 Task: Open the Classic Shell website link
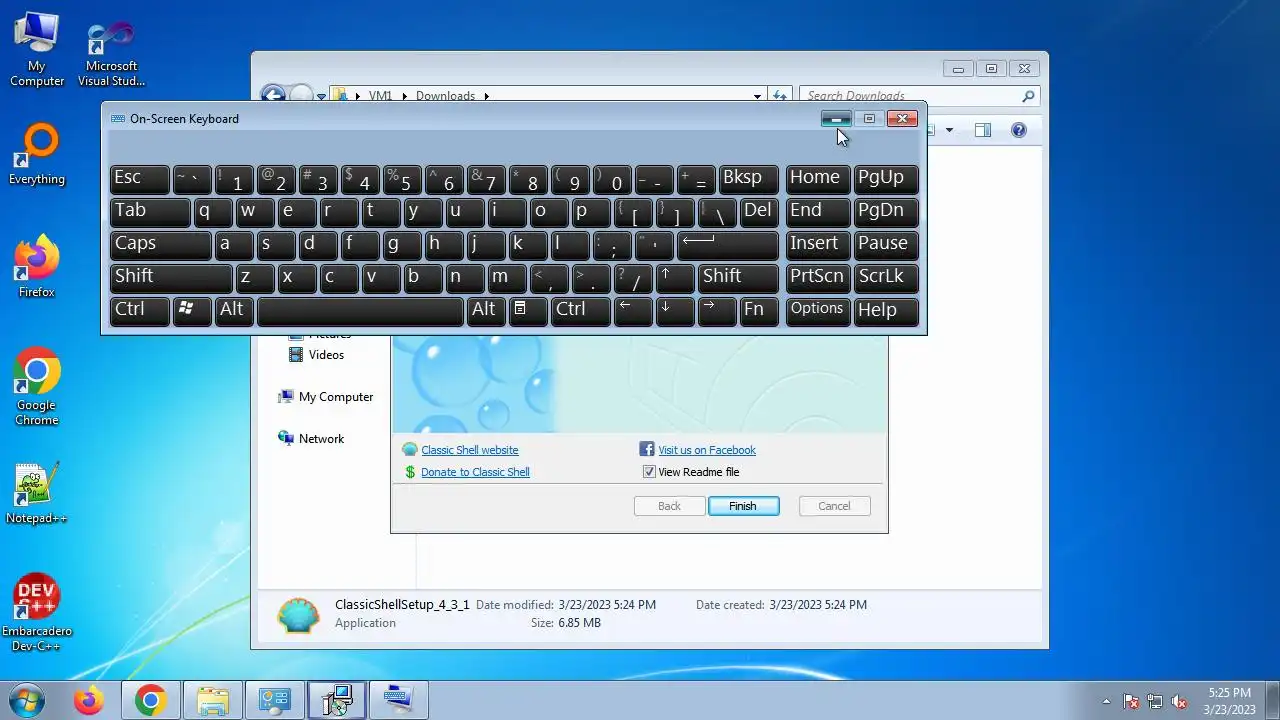click(x=470, y=450)
